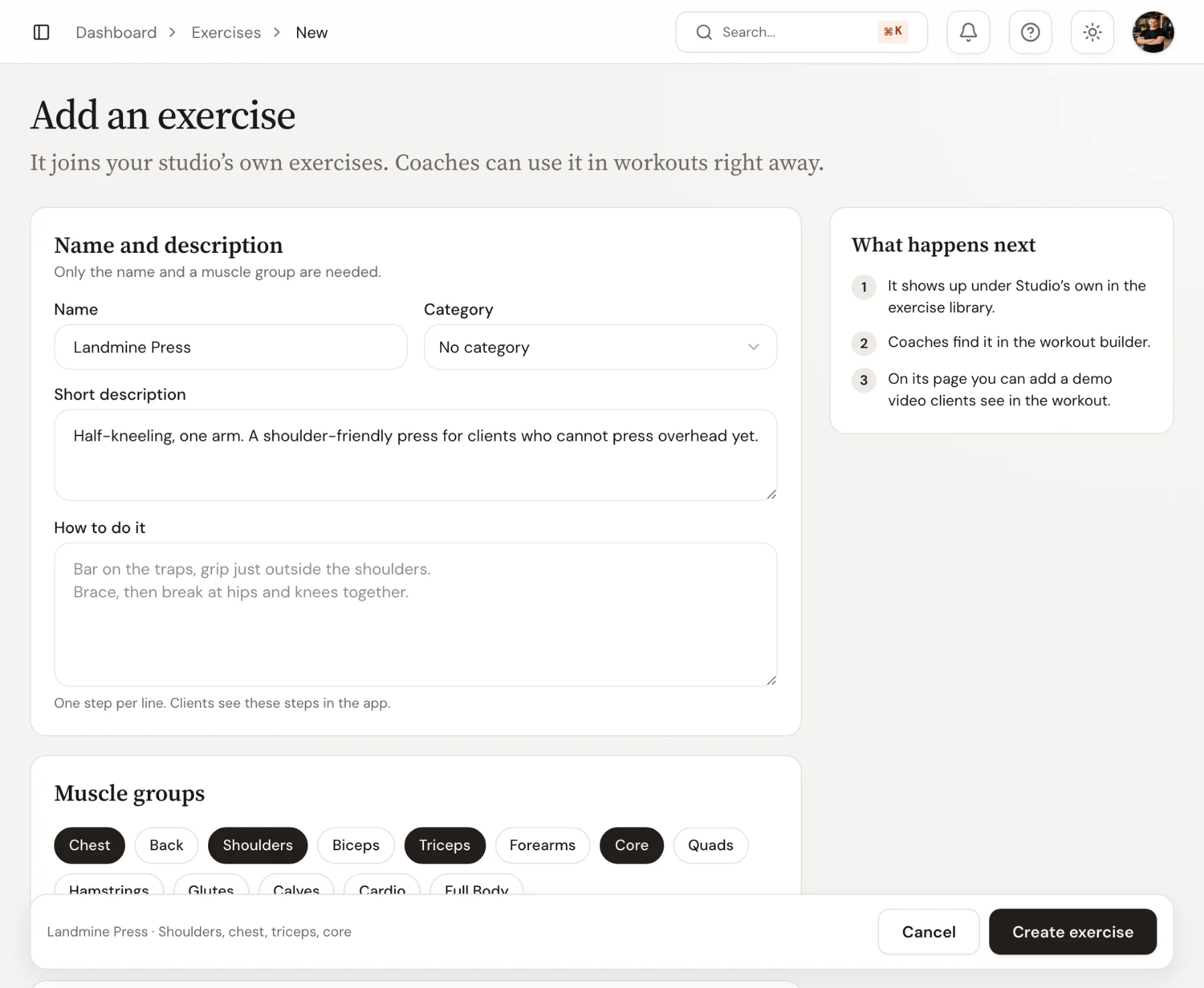Open the user profile avatar
Viewport: 1204px width, 988px height.
pos(1153,32)
